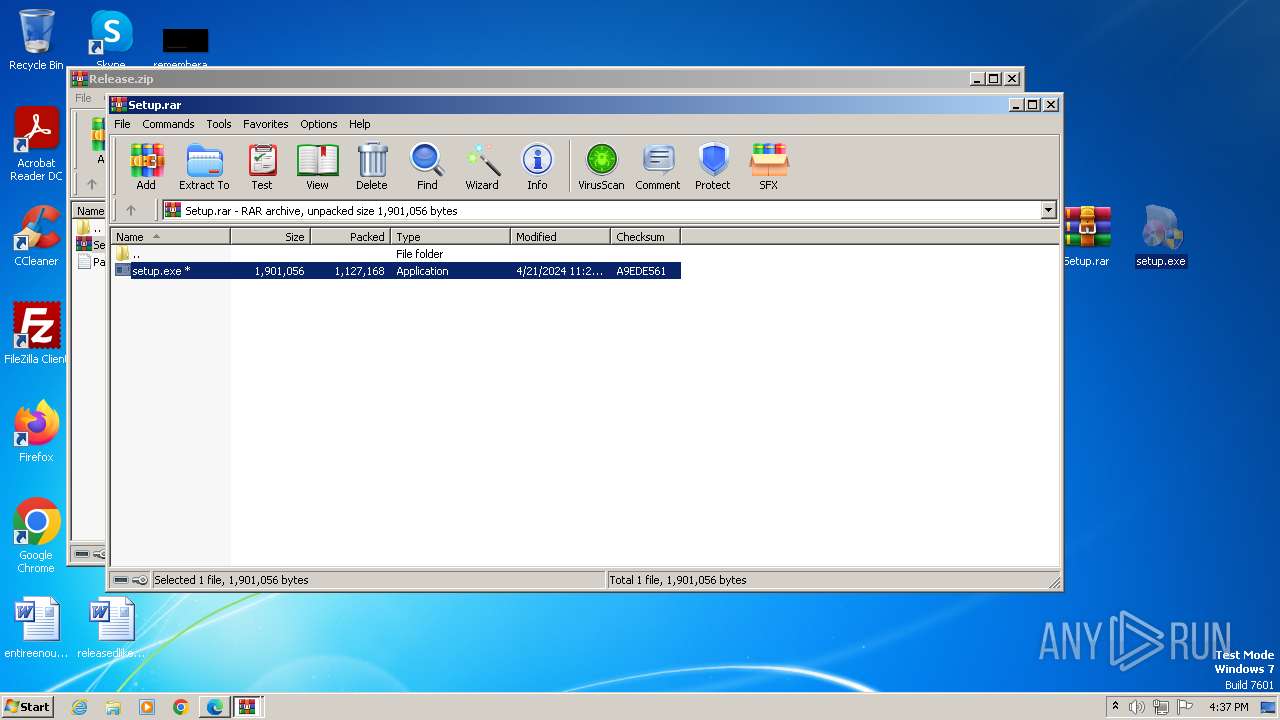Click WinRAR taskbar button
1280x720 pixels.
[247, 707]
